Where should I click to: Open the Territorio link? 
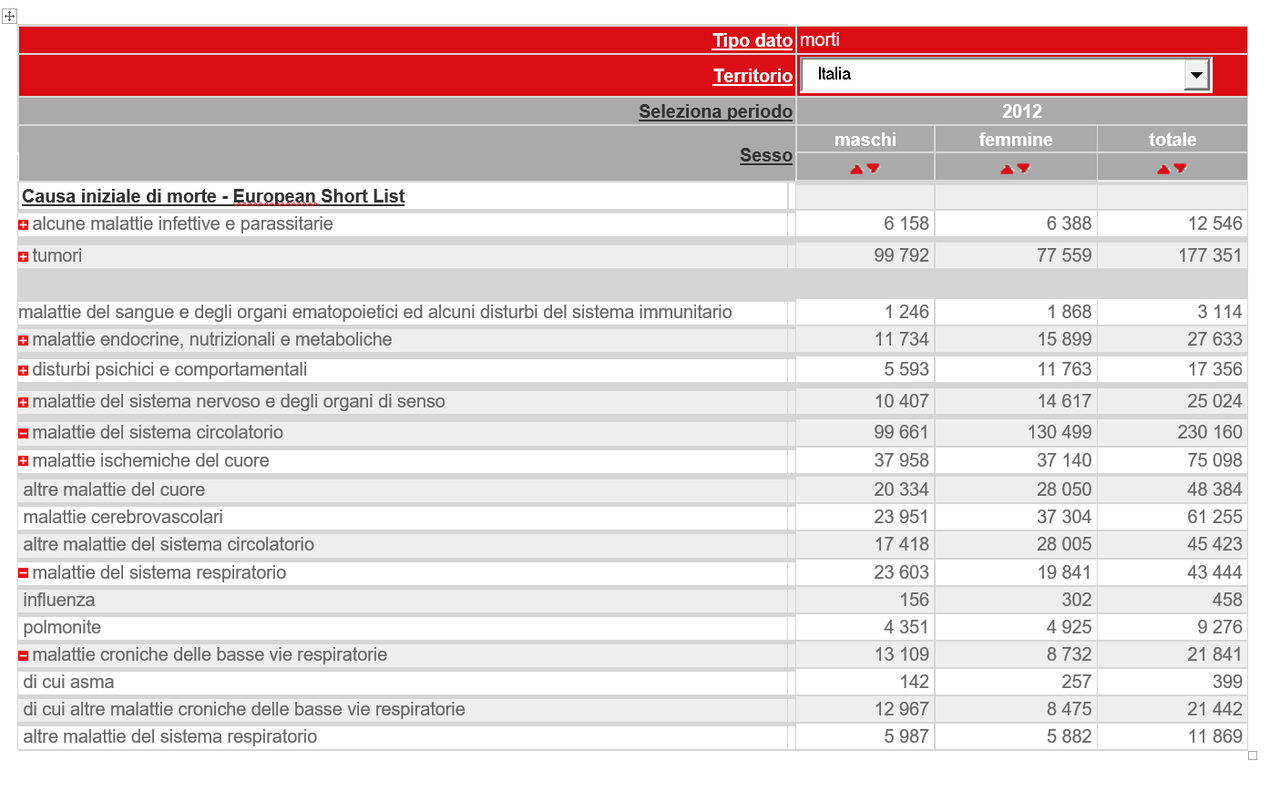(x=753, y=76)
